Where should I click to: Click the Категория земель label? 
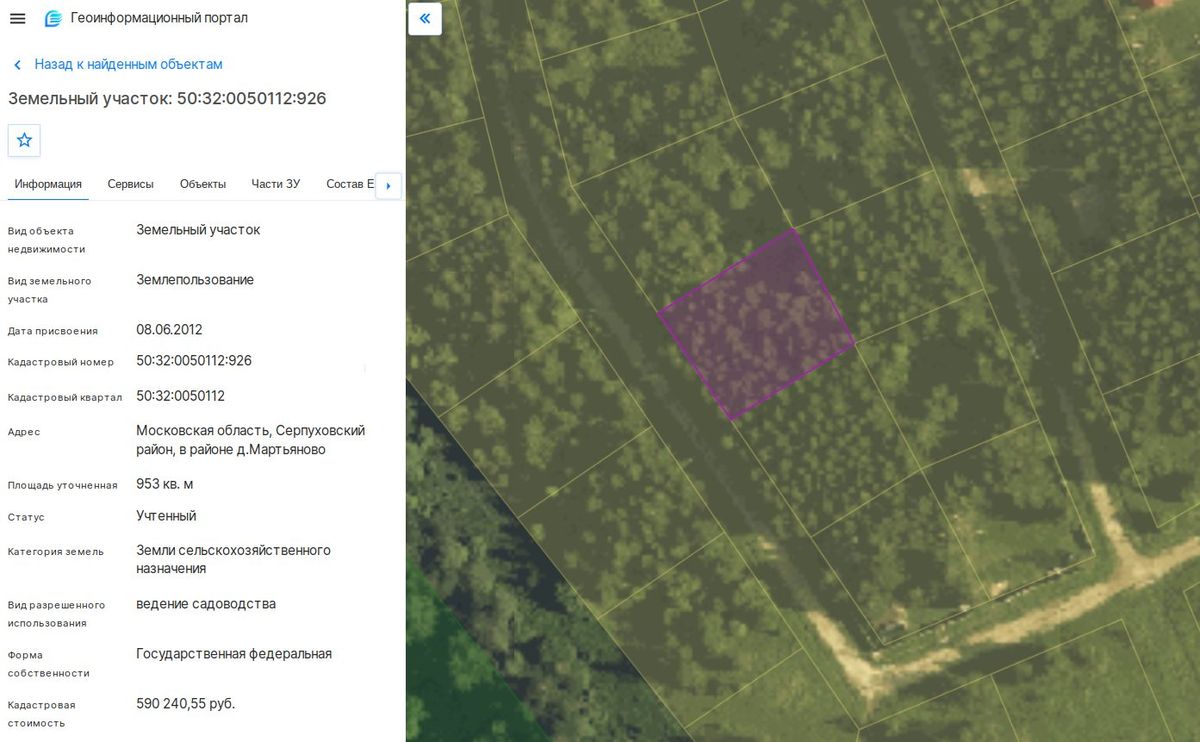pyautogui.click(x=56, y=551)
